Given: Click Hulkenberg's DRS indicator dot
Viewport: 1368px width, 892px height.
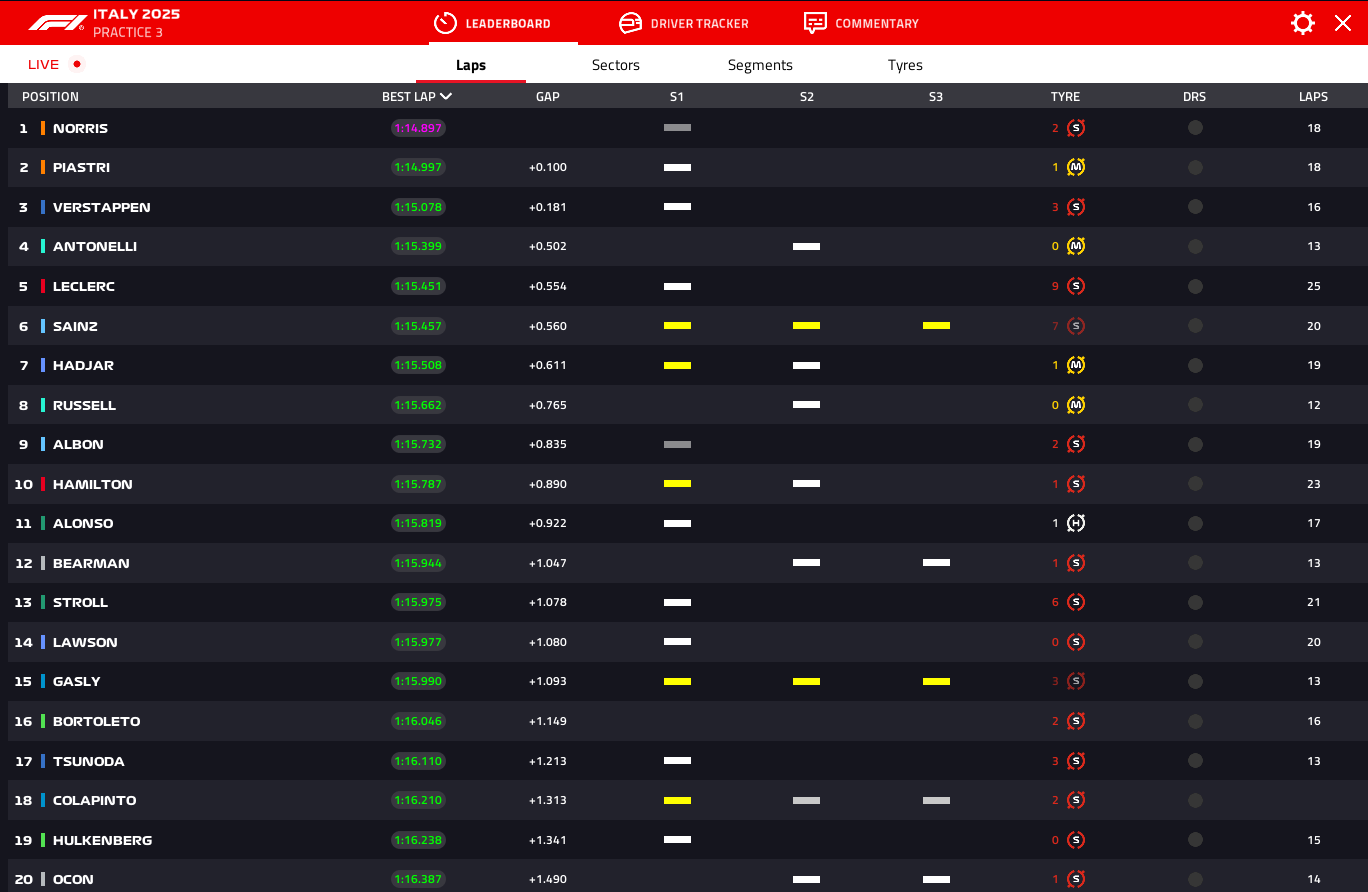Looking at the screenshot, I should click(x=1195, y=840).
